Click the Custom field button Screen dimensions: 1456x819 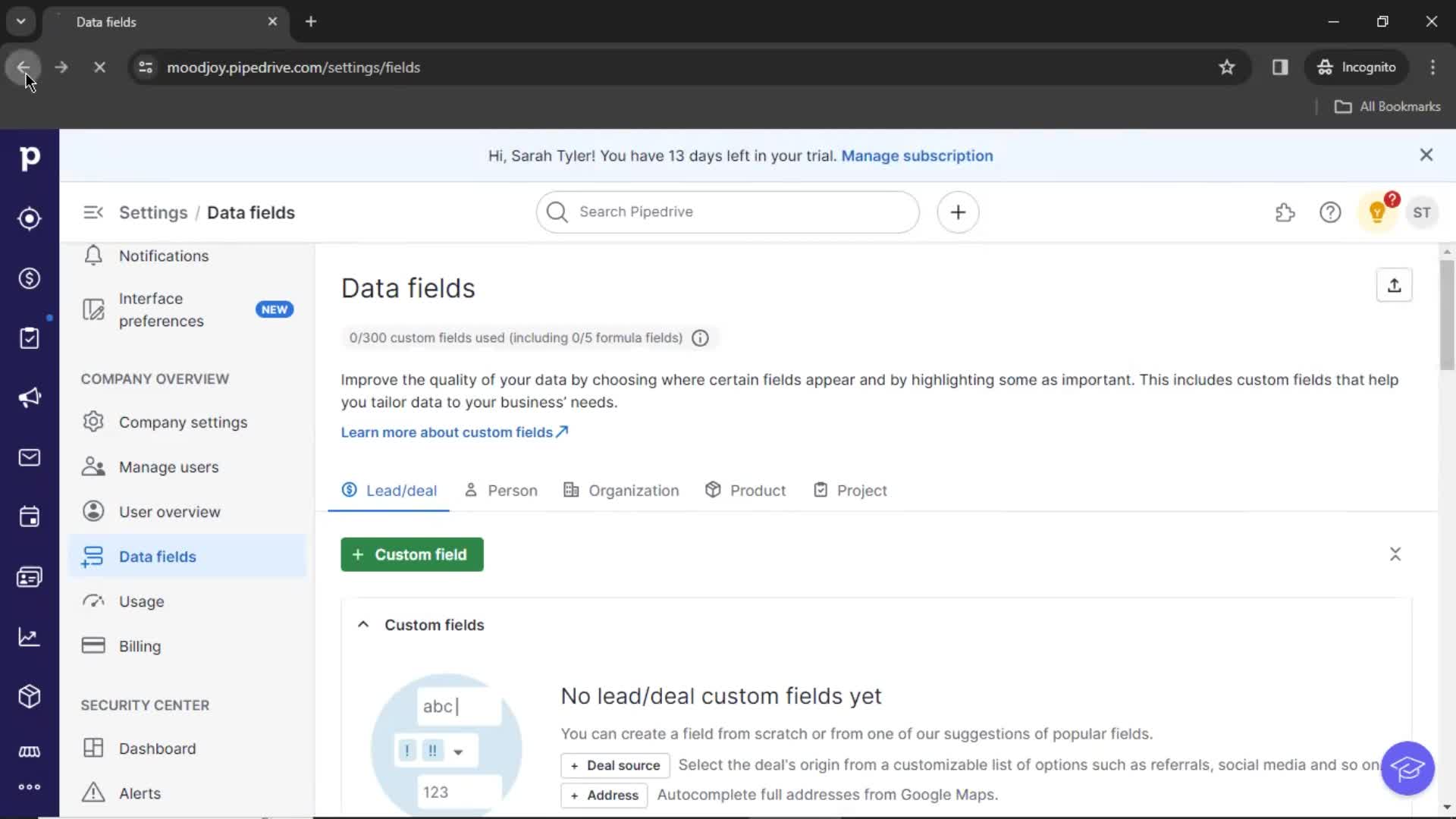[411, 554]
